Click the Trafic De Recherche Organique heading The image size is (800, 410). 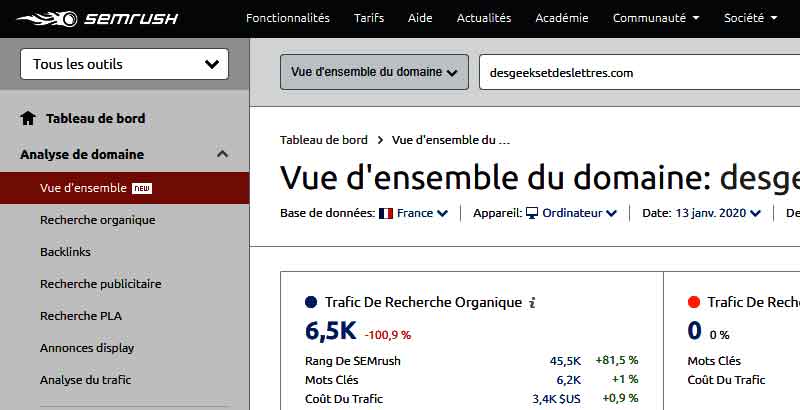coord(423,302)
